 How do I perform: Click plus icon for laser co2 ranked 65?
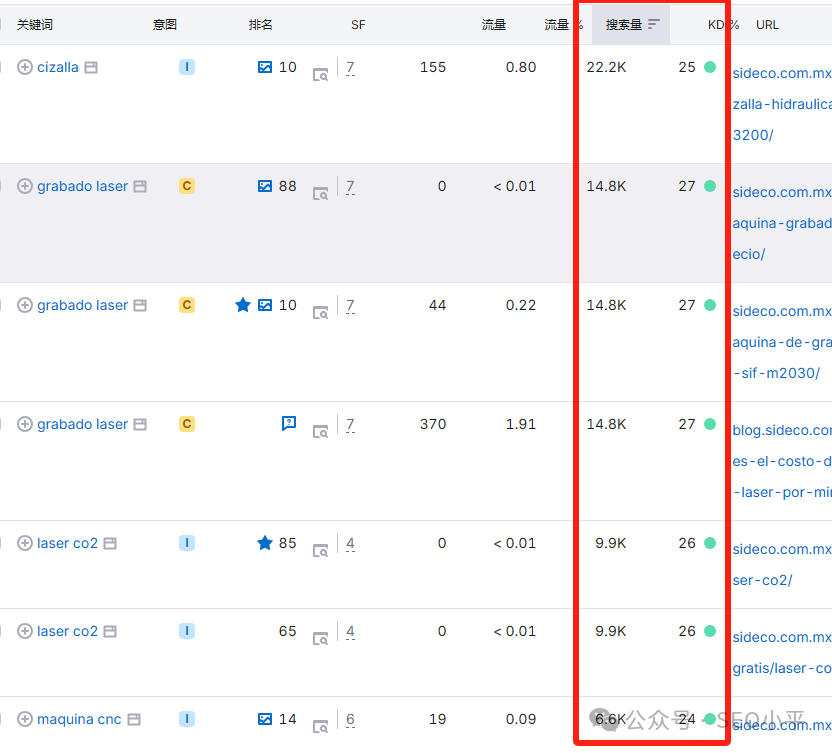[x=24, y=631]
